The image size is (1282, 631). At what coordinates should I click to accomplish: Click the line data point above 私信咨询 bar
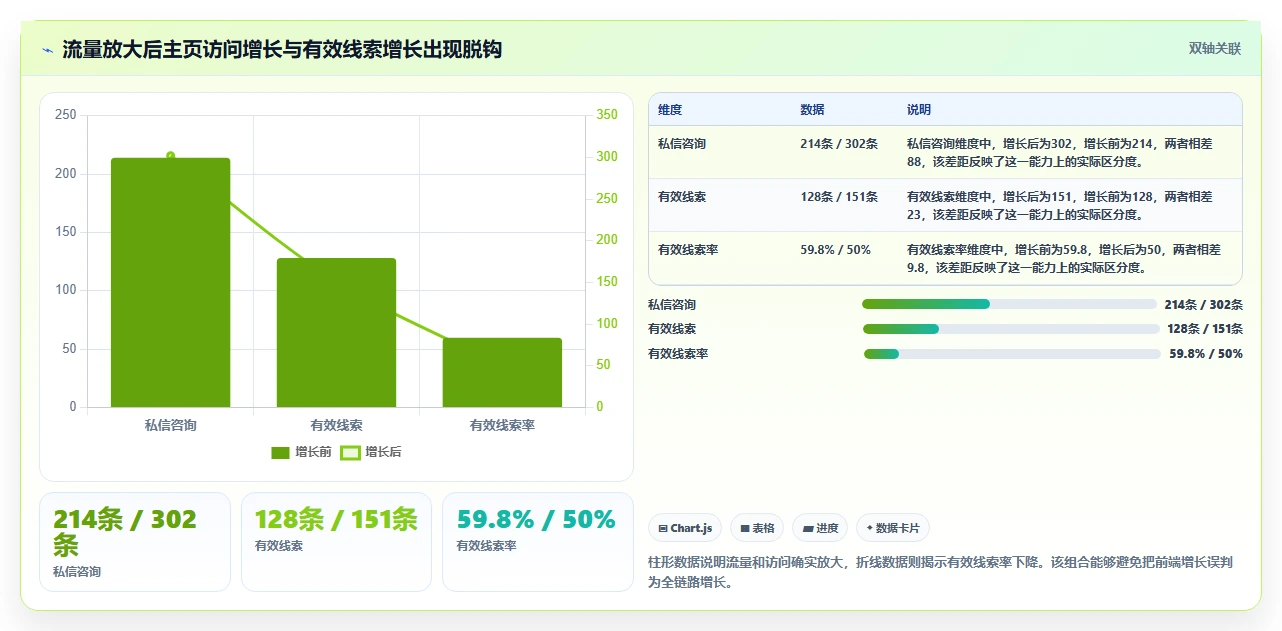pyautogui.click(x=170, y=155)
